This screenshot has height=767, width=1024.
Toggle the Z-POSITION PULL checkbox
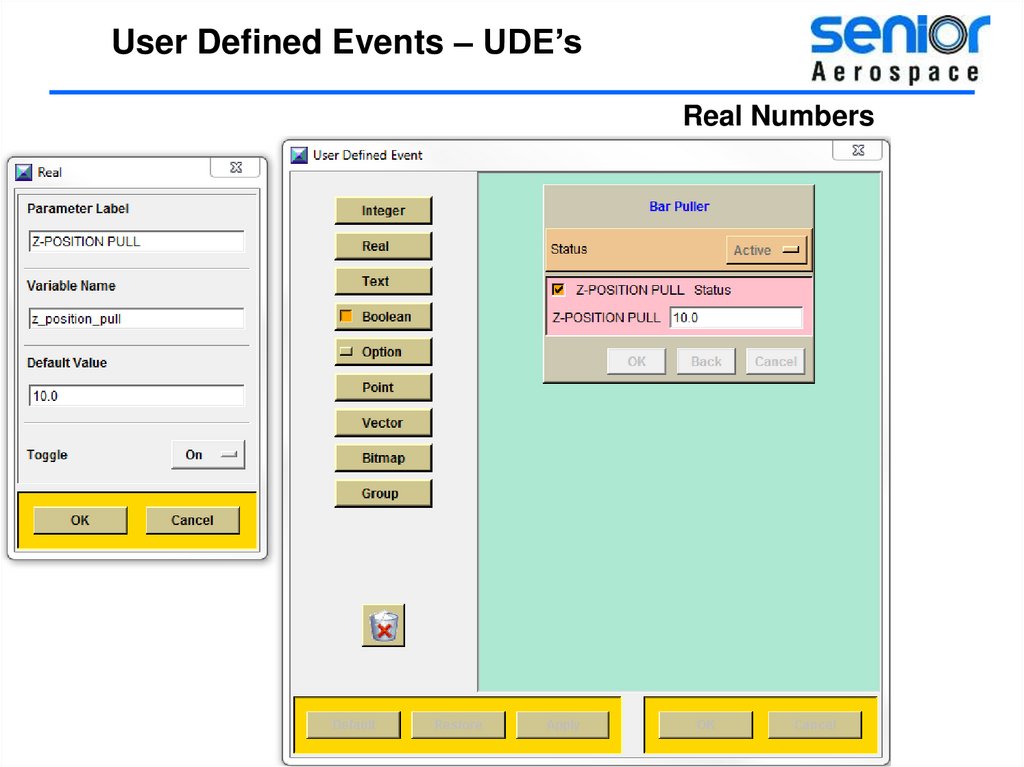[558, 289]
